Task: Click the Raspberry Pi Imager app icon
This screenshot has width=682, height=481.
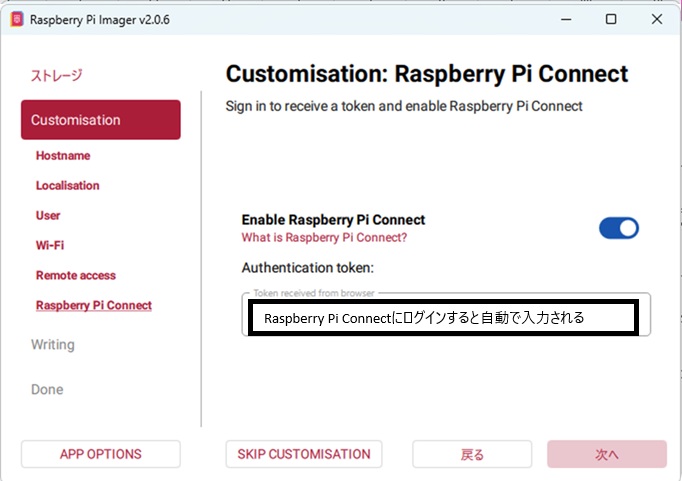Action: pyautogui.click(x=16, y=20)
